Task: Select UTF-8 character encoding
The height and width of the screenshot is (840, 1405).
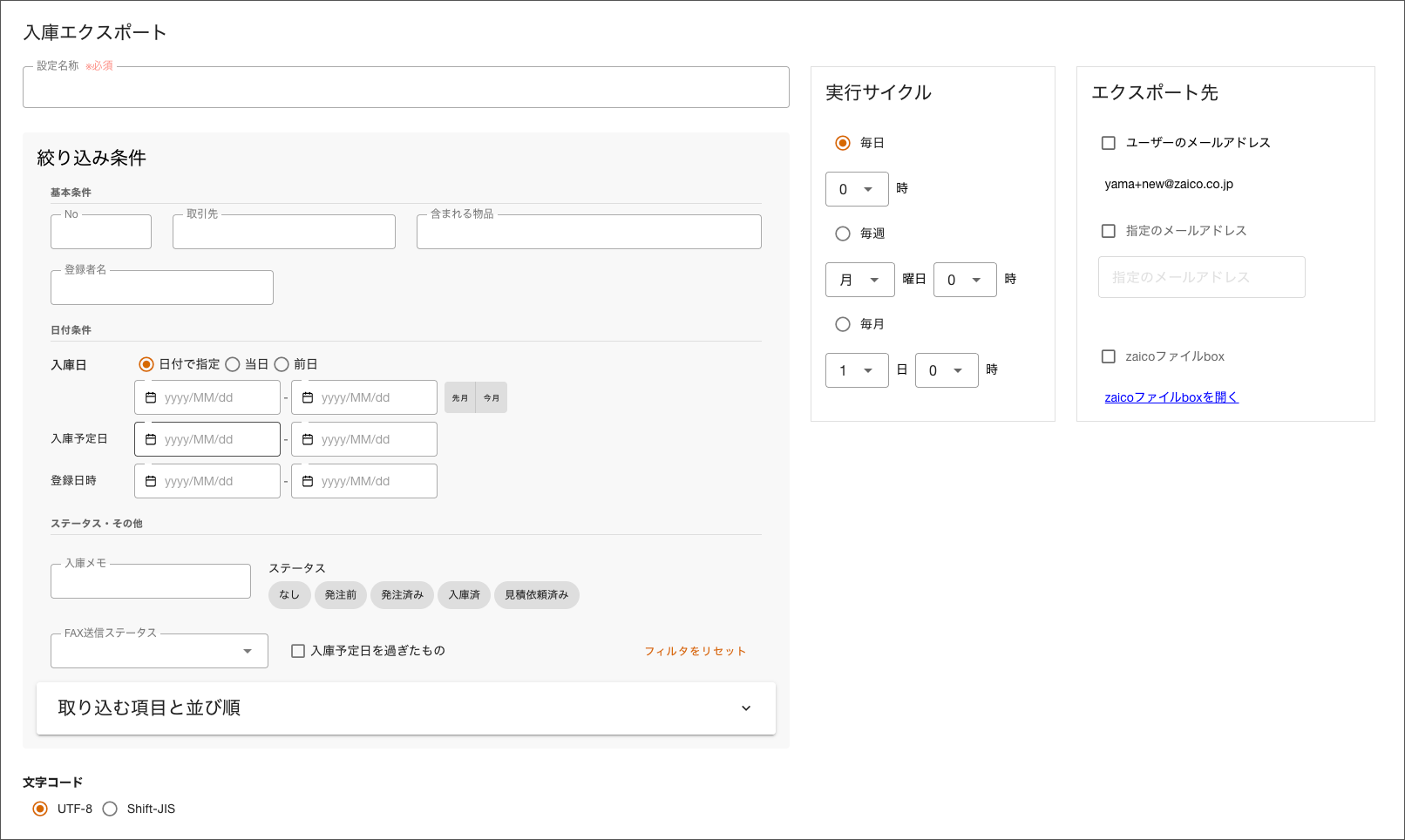Action: (x=40, y=809)
